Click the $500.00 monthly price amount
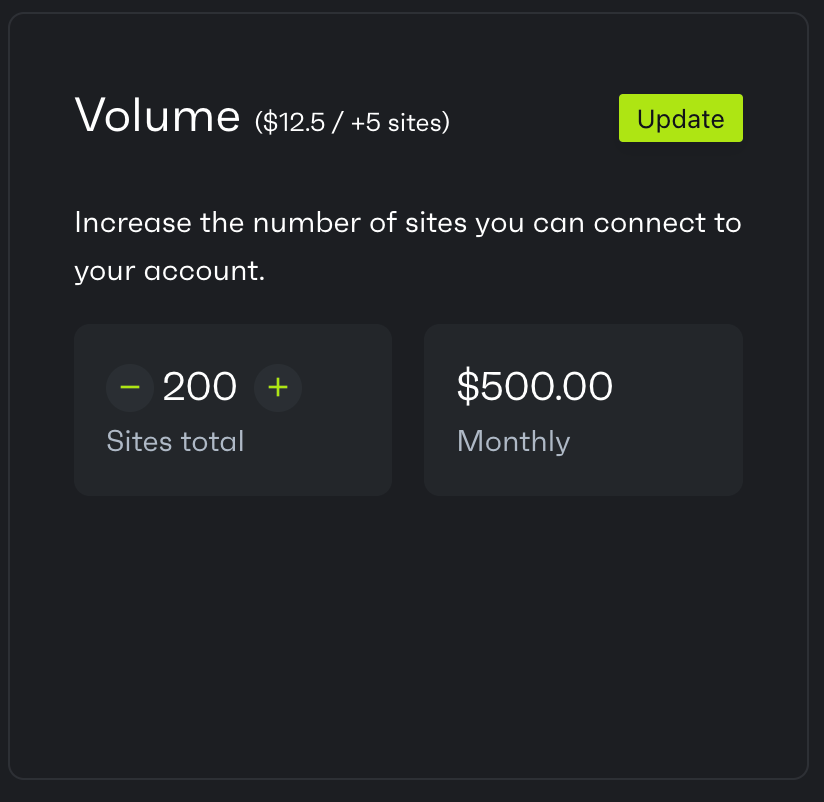Viewport: 824px width, 802px height. [x=534, y=387]
